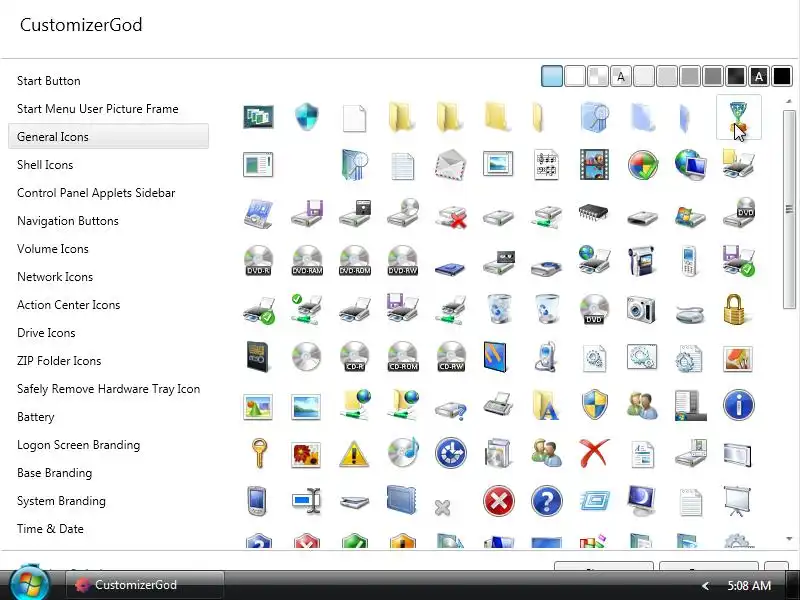
Task: Show hidden tray icons arrow
Action: pos(705,586)
